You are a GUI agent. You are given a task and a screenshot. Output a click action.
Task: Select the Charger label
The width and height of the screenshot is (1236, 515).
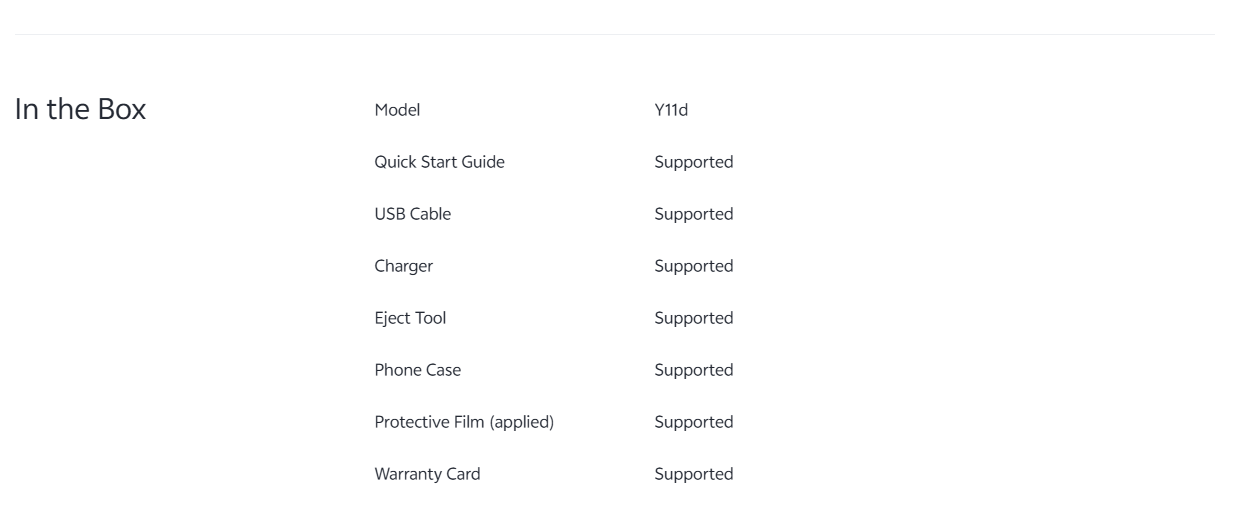(404, 267)
